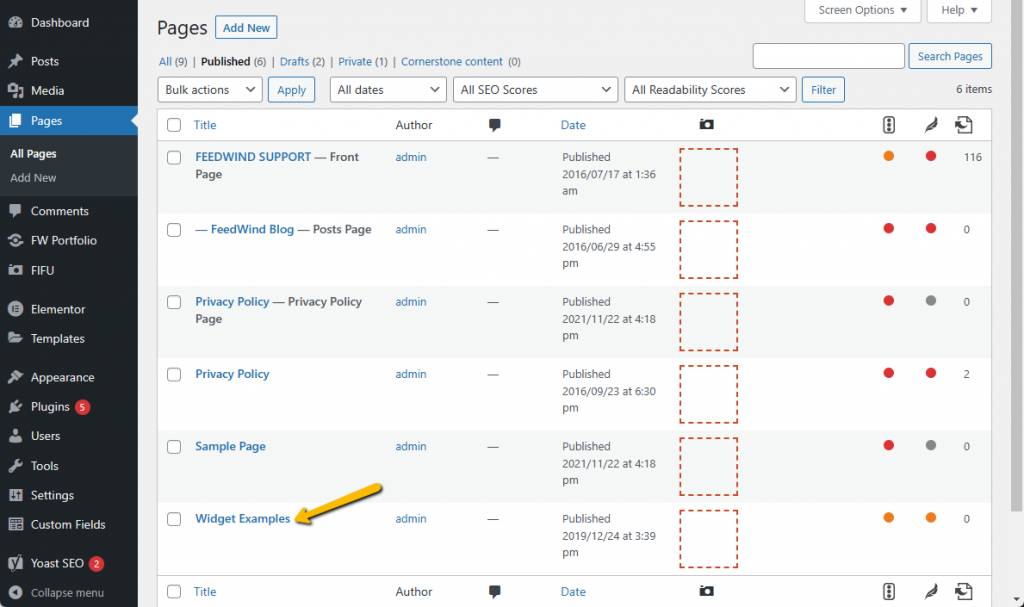The height and width of the screenshot is (607, 1024).
Task: Open the Screen Options panel
Action: 862,10
